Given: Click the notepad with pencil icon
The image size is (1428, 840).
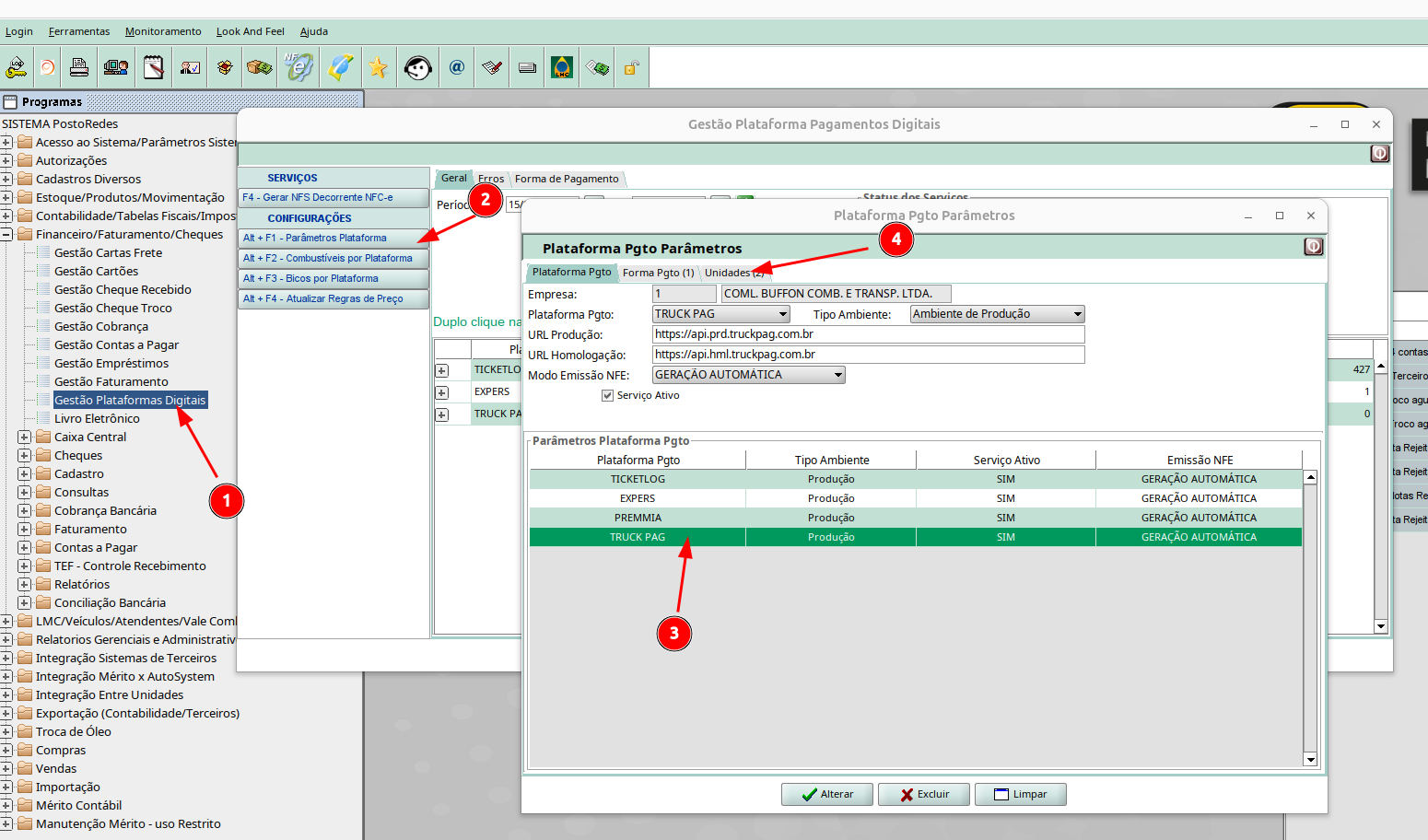Looking at the screenshot, I should tap(153, 67).
